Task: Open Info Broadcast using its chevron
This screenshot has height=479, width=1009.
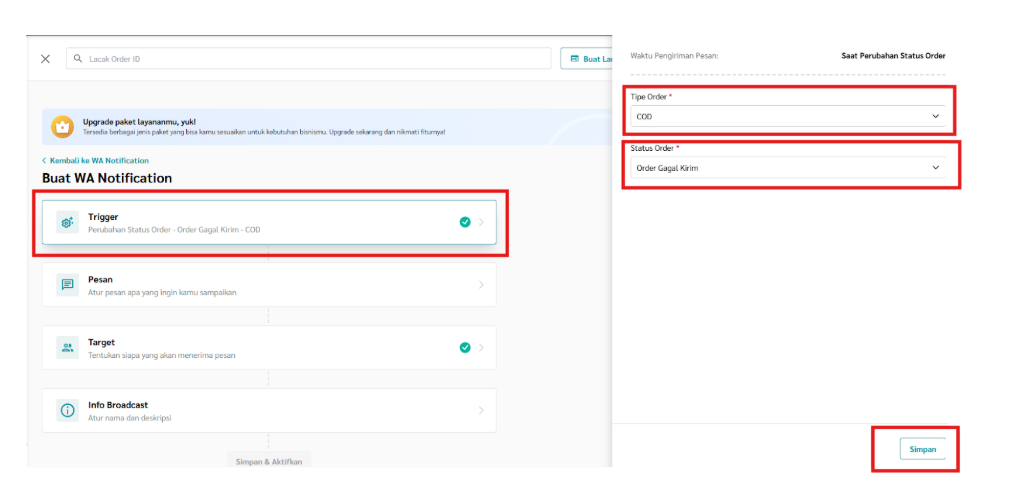Action: click(x=481, y=411)
